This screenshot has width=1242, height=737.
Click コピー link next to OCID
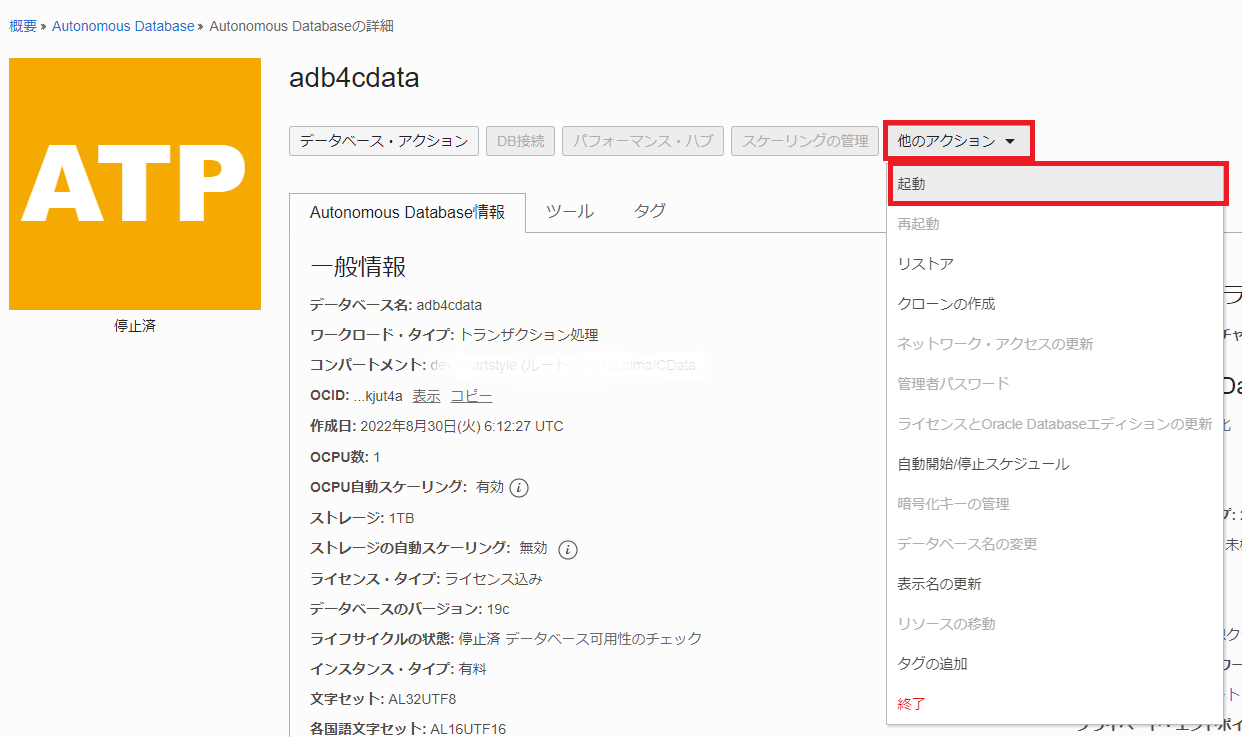tap(471, 396)
